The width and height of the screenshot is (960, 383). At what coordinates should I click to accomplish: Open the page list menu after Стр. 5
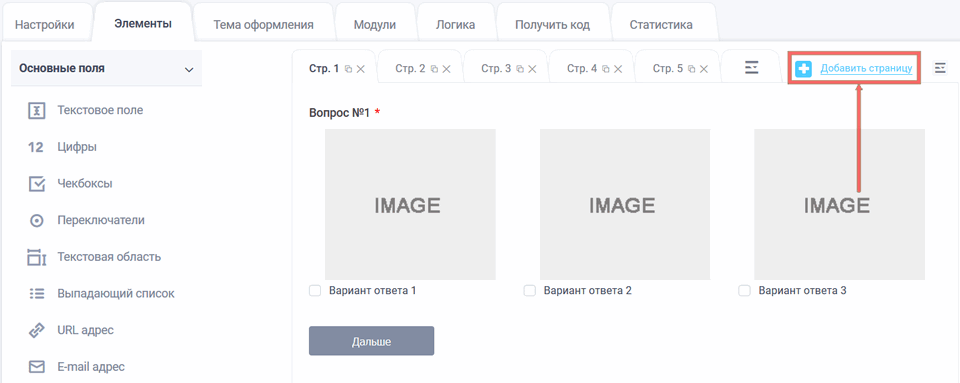752,67
